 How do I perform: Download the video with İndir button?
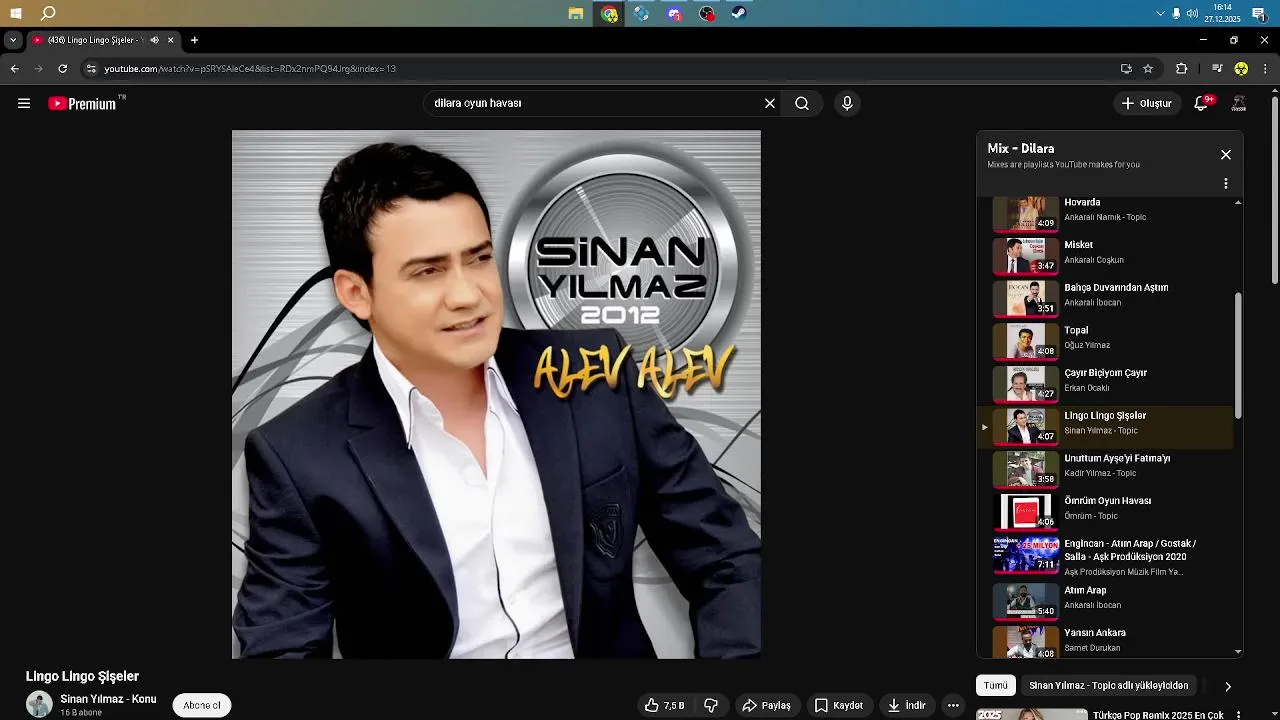tap(906, 705)
